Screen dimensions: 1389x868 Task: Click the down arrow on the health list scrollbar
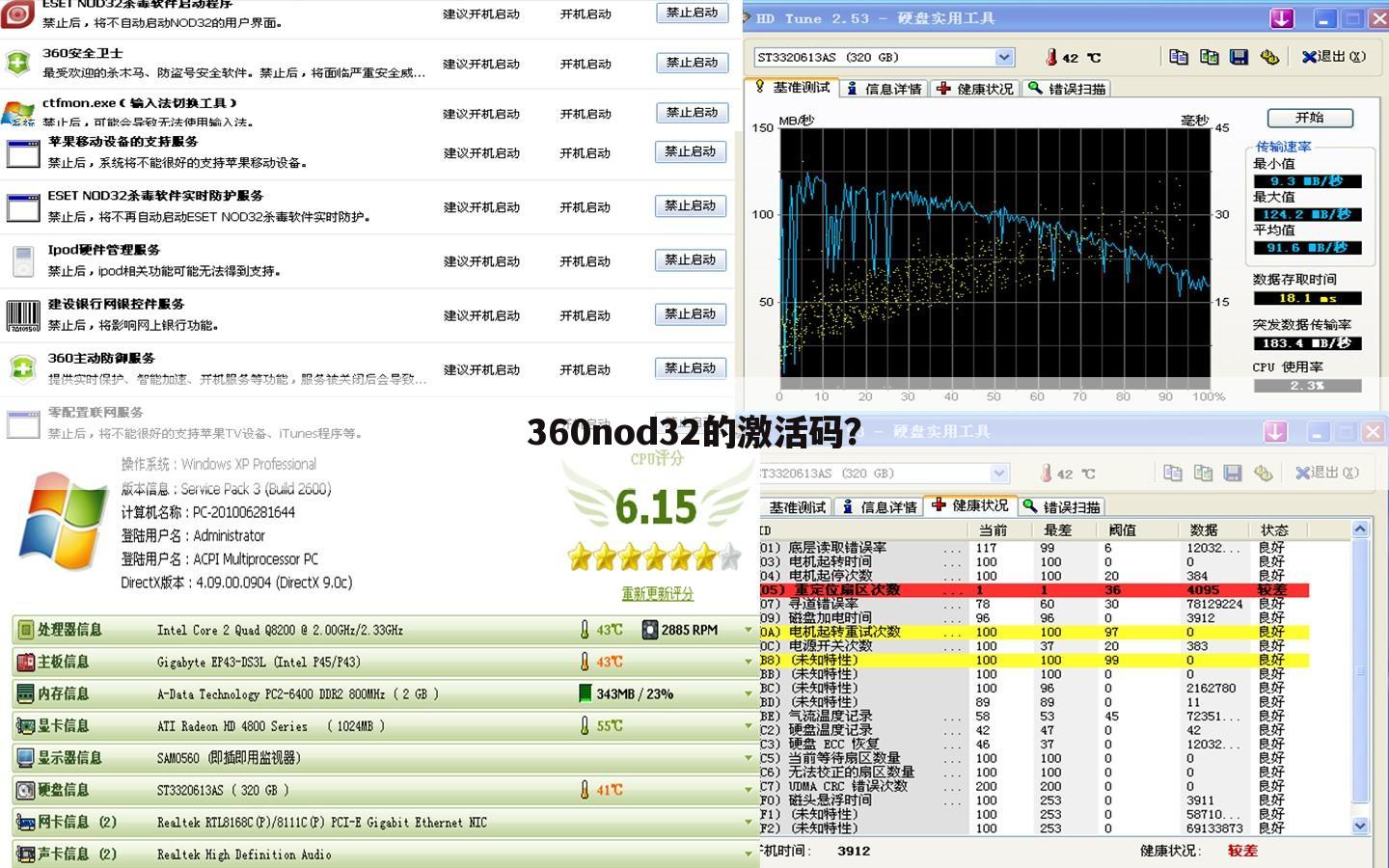click(1360, 826)
